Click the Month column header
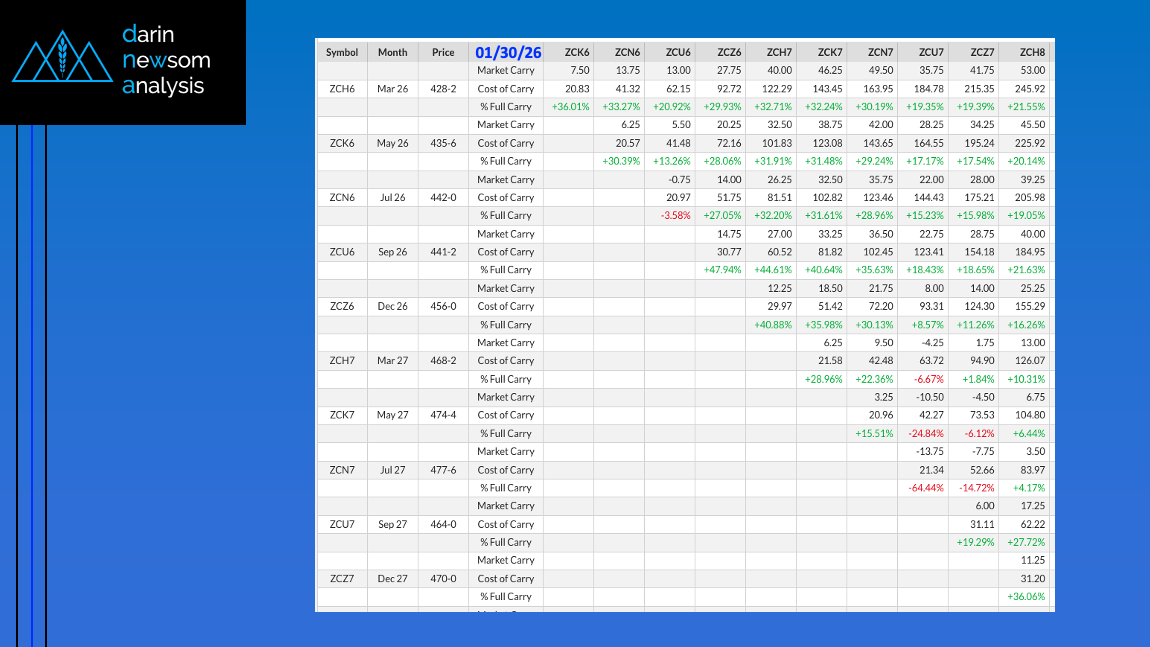1150x647 pixels. (393, 52)
